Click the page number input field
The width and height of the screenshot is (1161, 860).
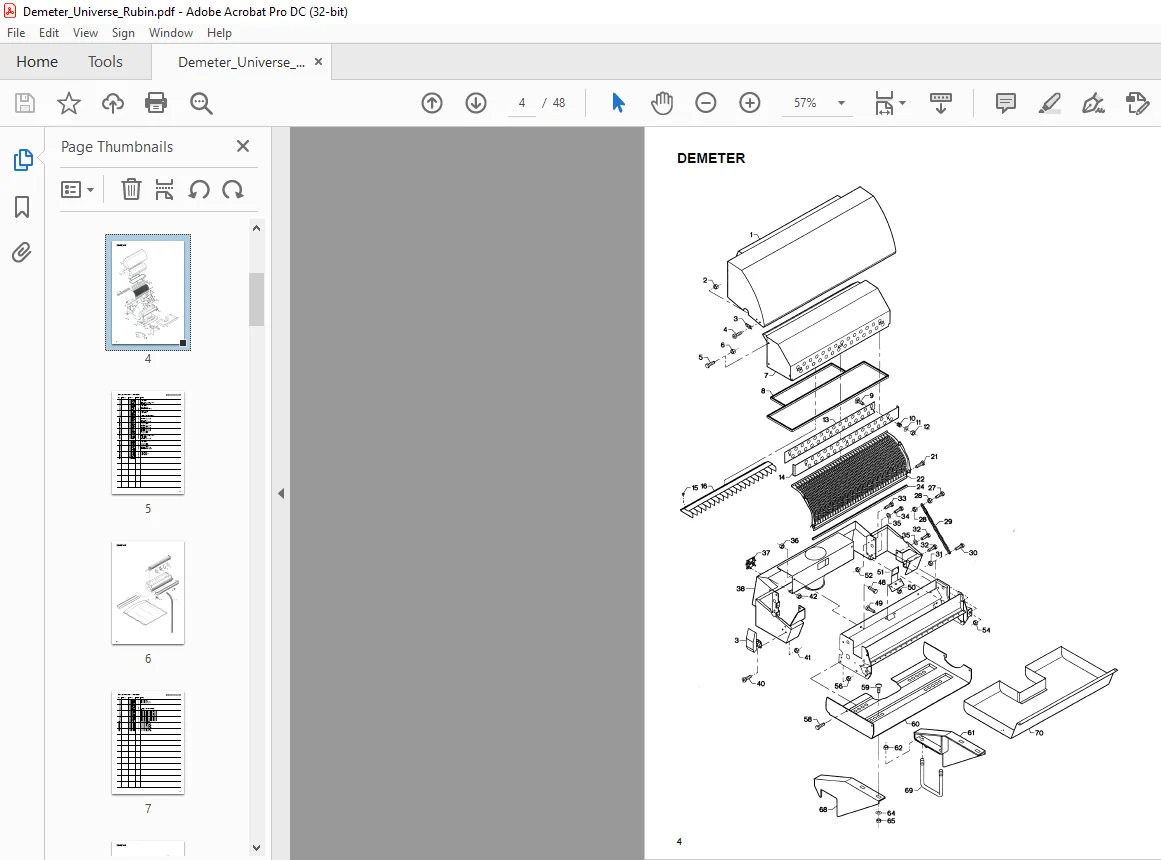(522, 103)
